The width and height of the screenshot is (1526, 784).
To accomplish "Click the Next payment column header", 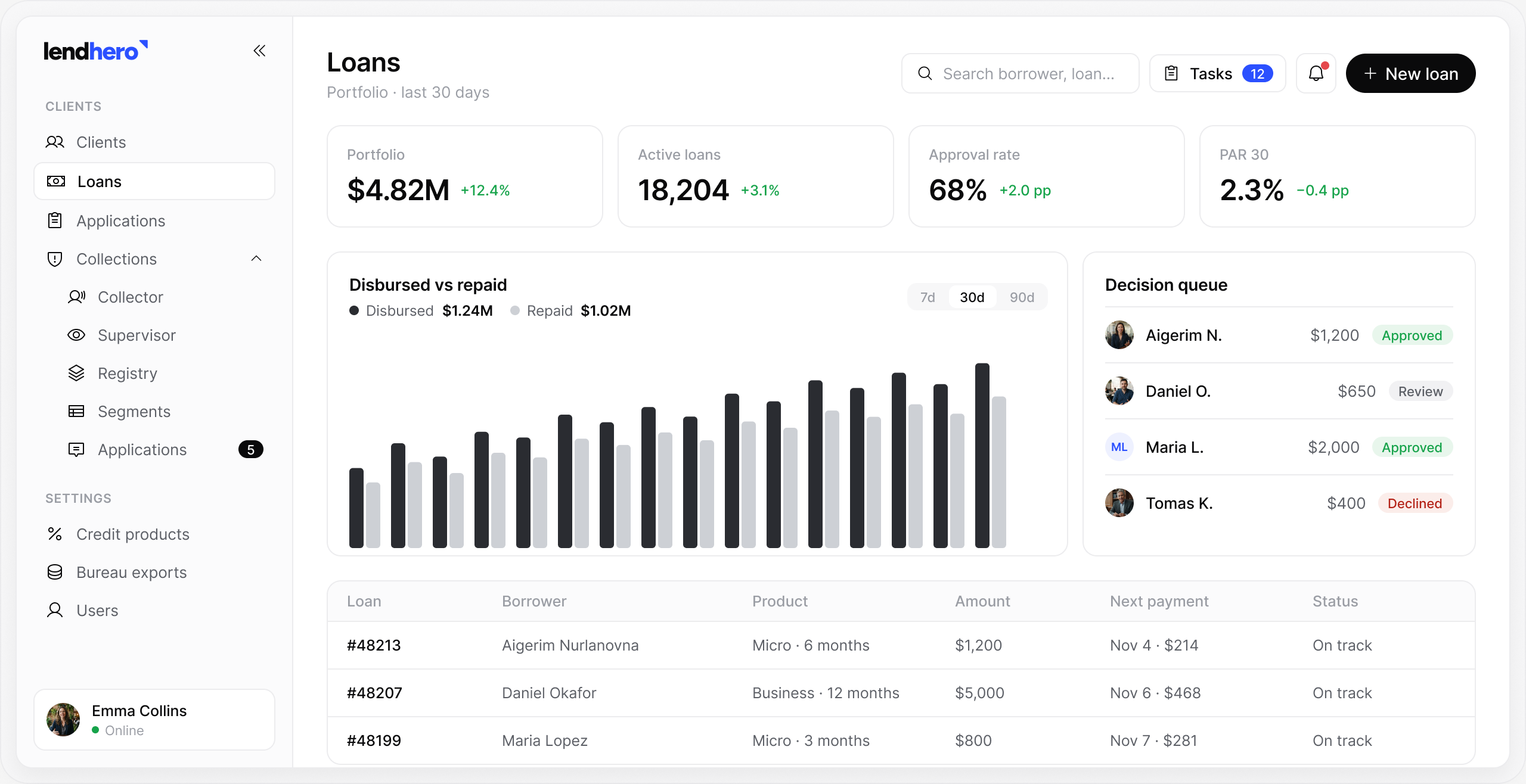I will (x=1159, y=601).
